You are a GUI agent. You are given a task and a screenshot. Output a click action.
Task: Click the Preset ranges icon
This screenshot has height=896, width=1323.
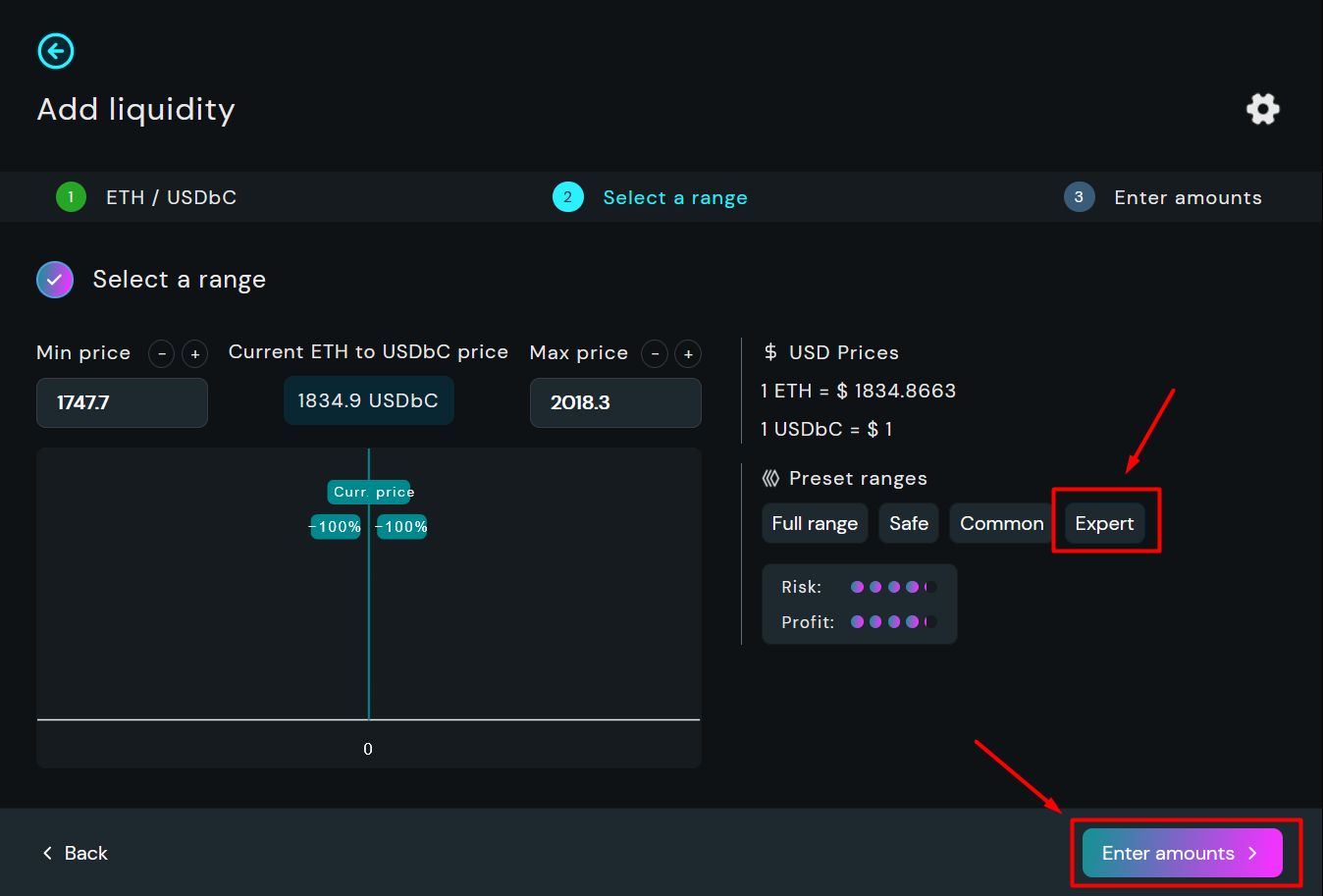click(770, 479)
